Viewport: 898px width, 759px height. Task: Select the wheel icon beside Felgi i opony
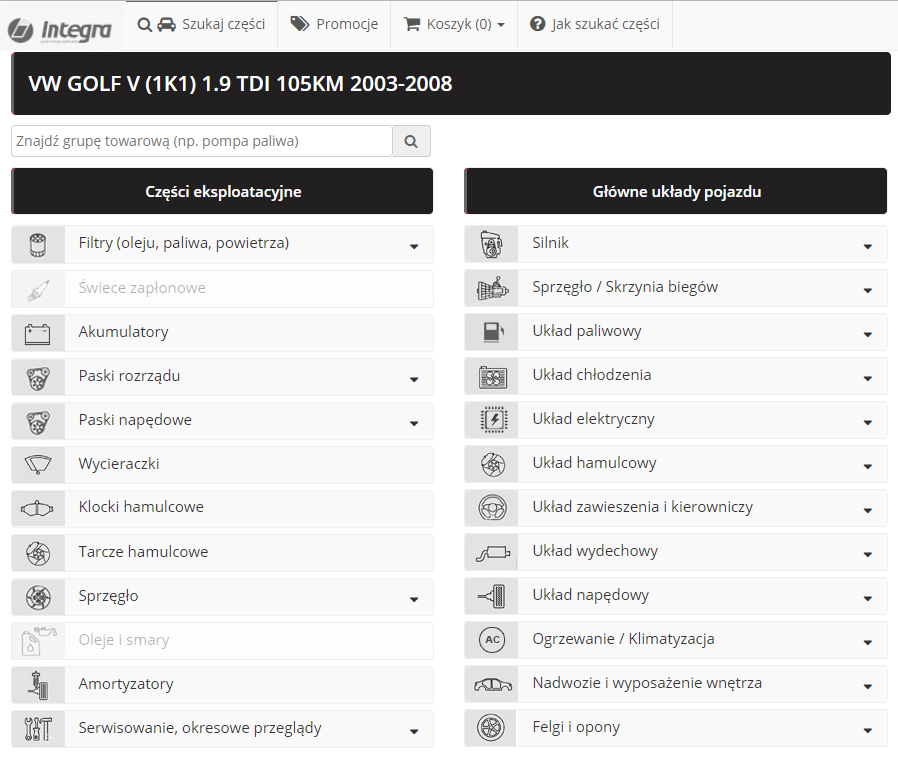[492, 728]
